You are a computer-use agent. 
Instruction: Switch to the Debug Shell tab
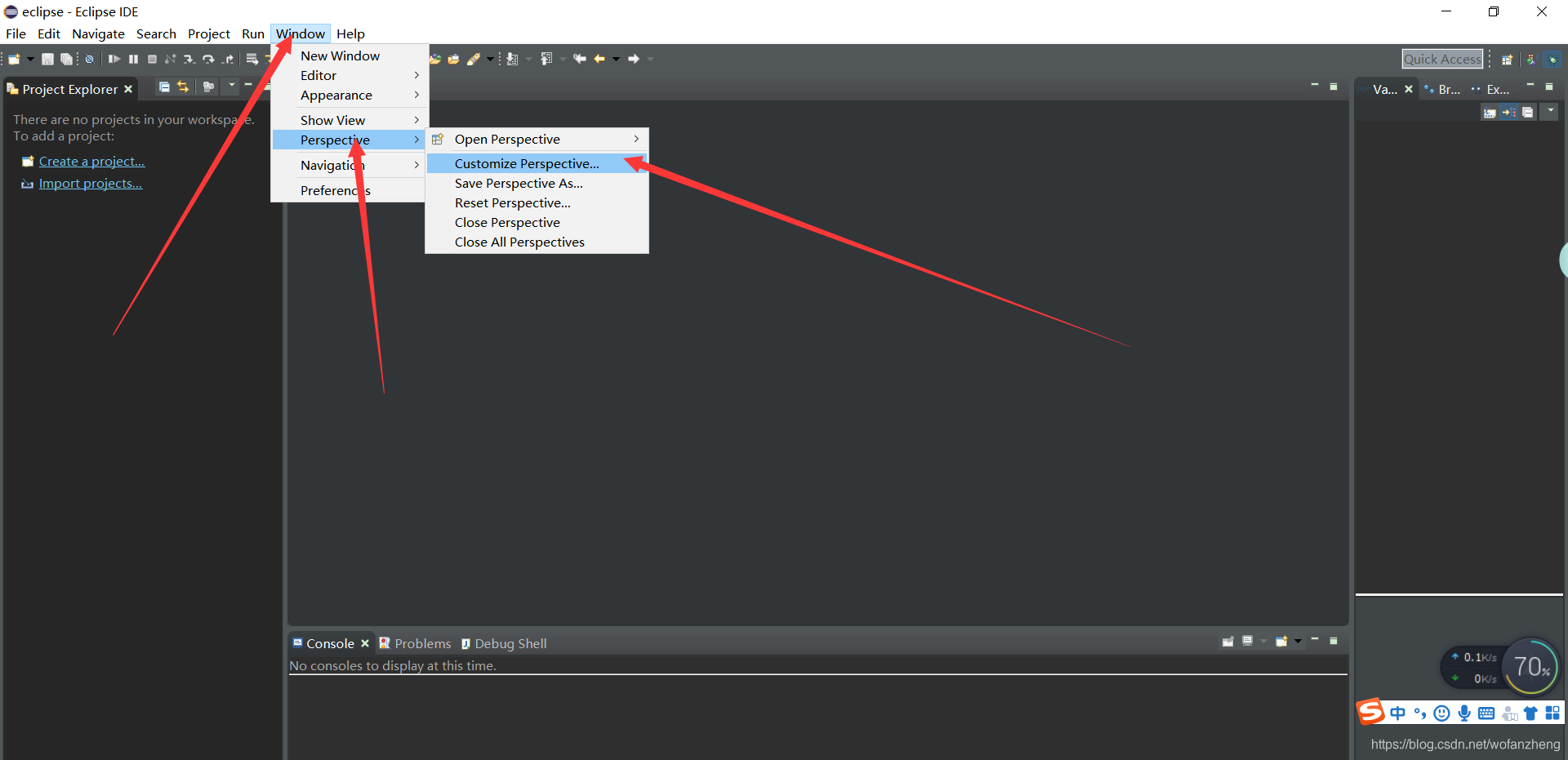[503, 643]
